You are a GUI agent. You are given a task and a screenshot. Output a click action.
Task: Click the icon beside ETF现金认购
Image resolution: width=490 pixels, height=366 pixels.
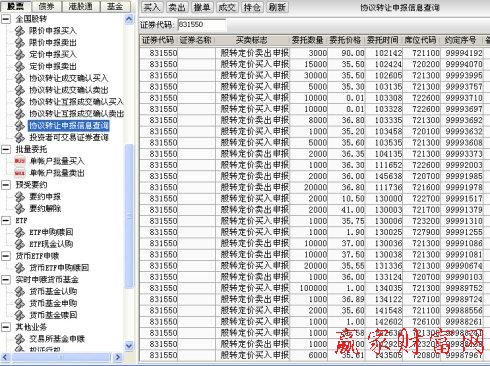pos(20,244)
